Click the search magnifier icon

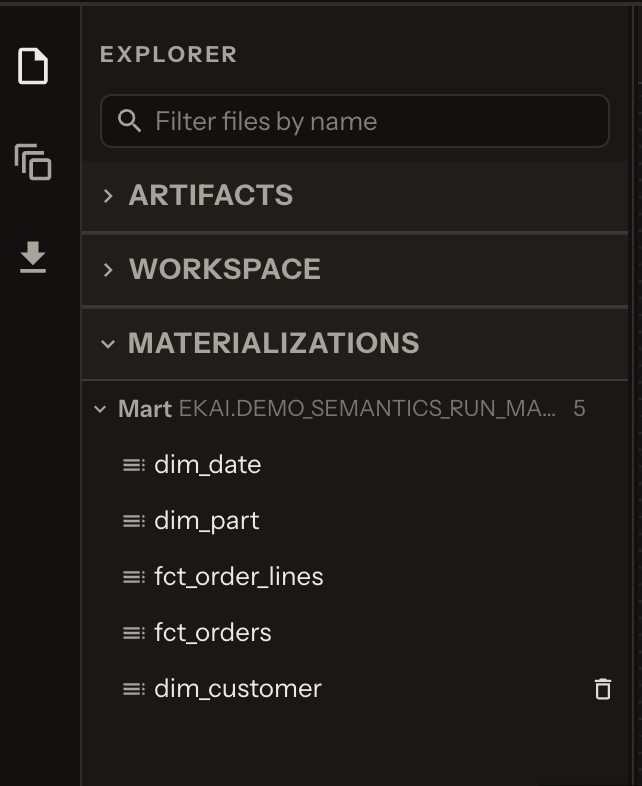tap(129, 121)
